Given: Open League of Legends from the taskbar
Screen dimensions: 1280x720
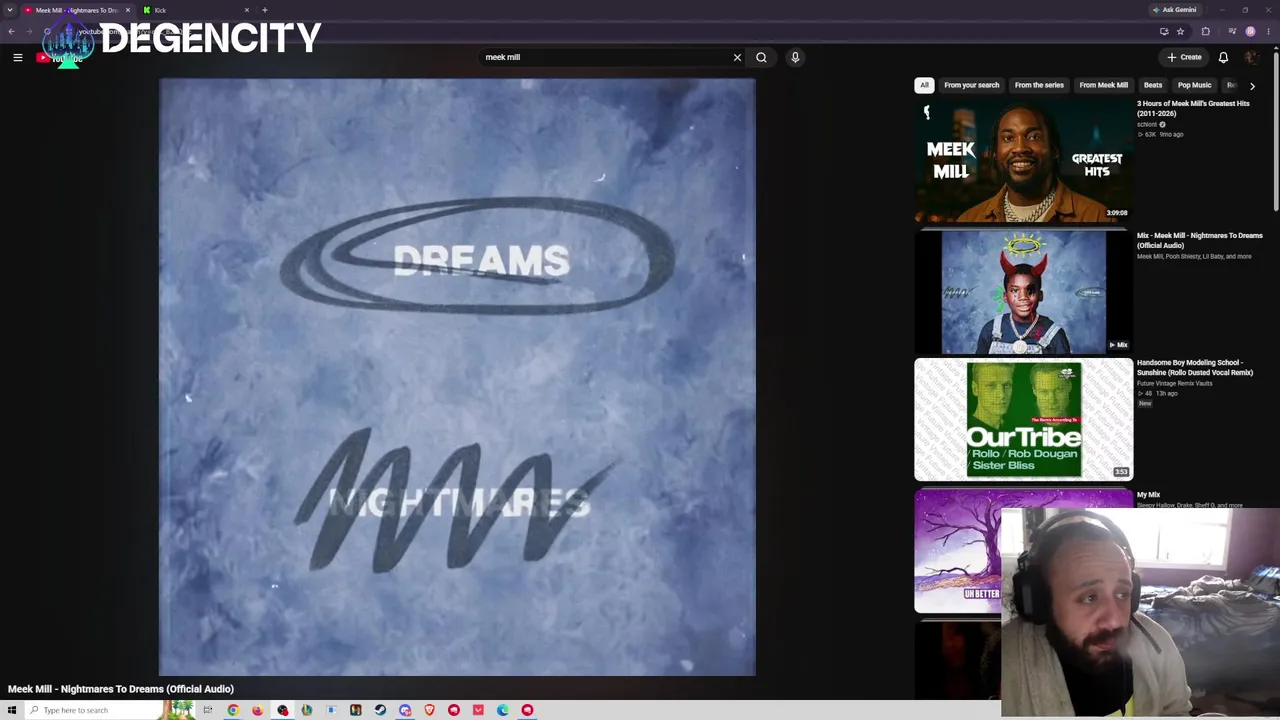Looking at the screenshot, I should pos(307,710).
